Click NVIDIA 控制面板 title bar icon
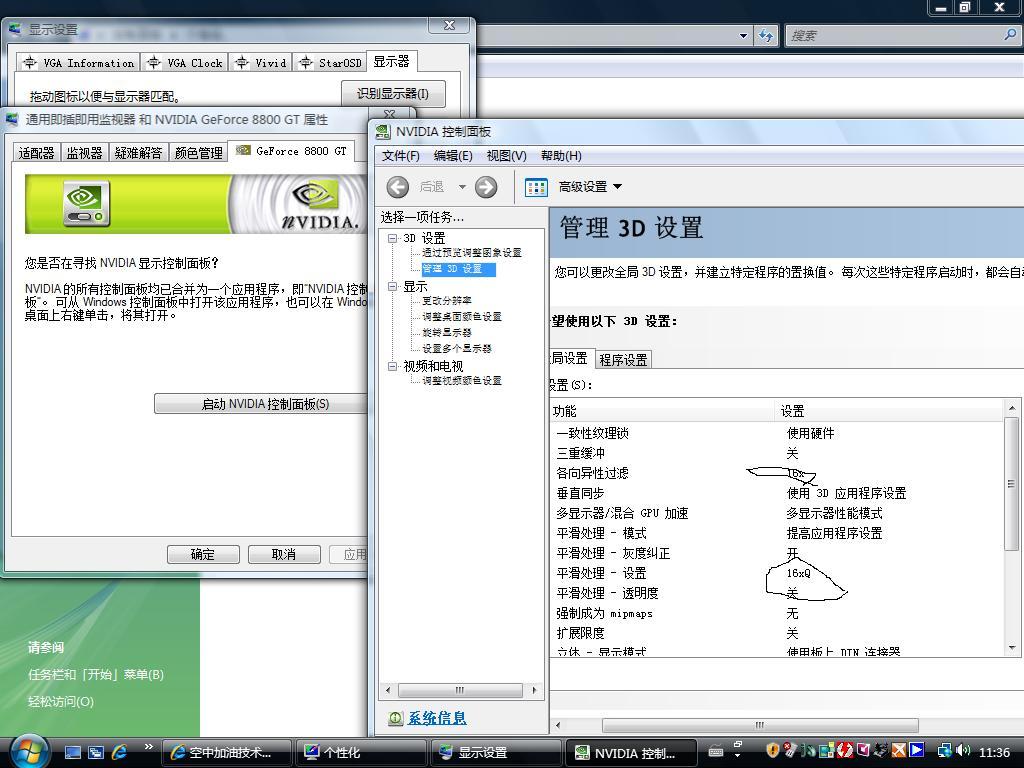This screenshot has width=1024, height=768. tap(383, 131)
